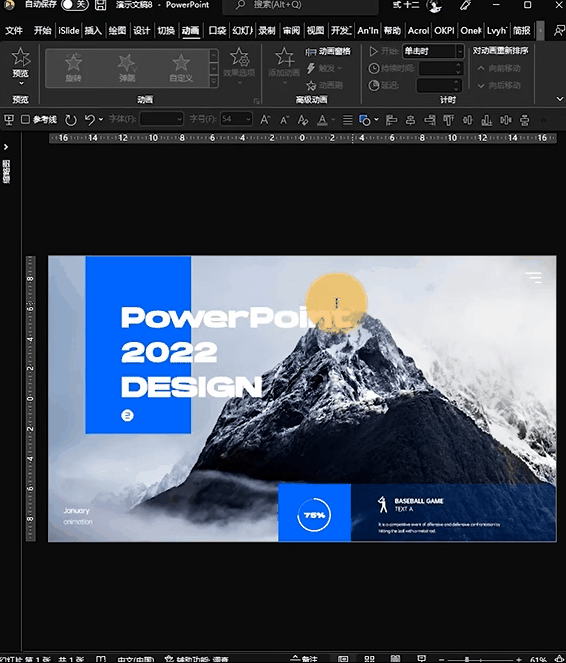Switch to the 审阅 (Review) tab
566x663 pixels.
pos(291,31)
